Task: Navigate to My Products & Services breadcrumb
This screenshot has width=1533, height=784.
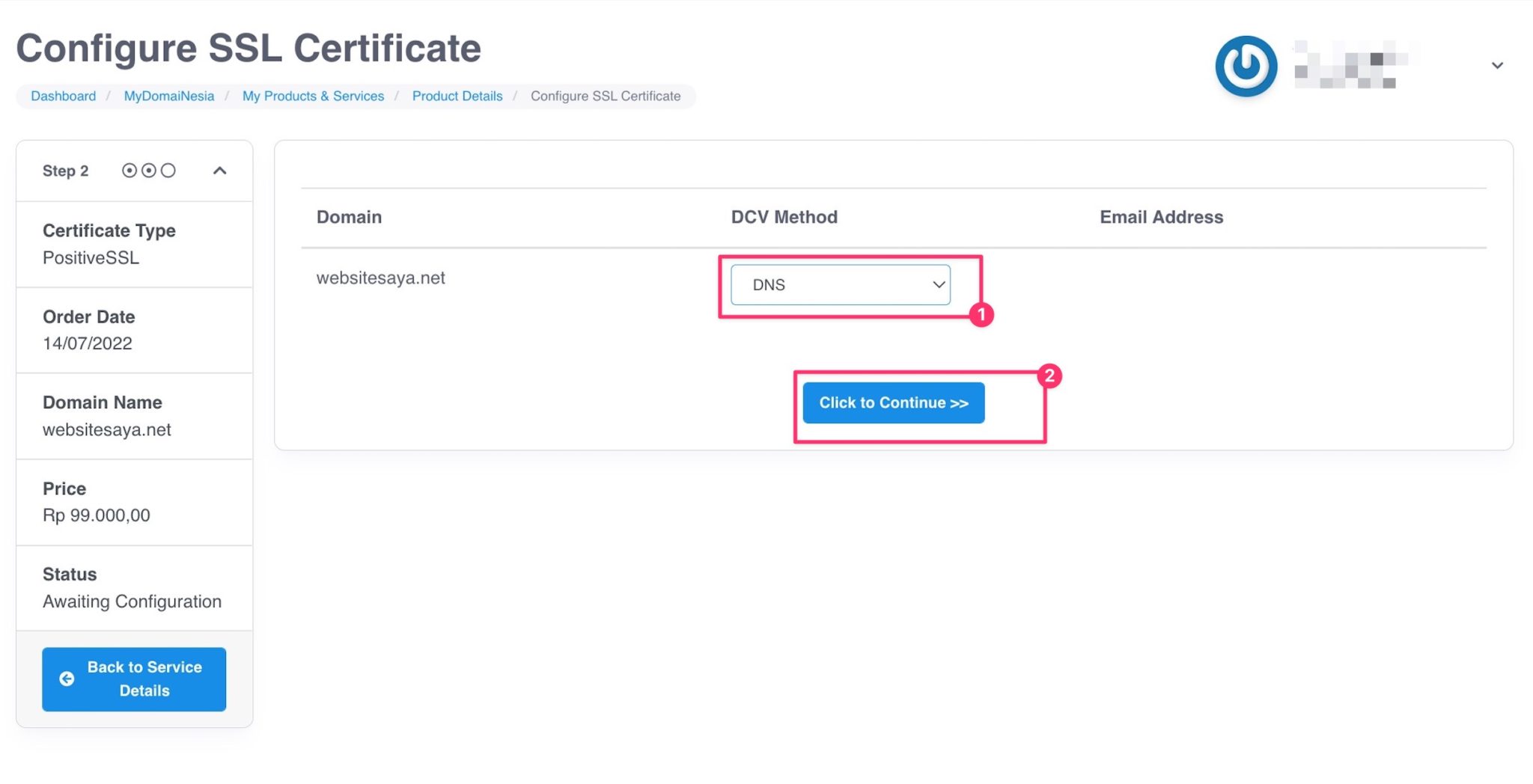Action: click(x=313, y=96)
